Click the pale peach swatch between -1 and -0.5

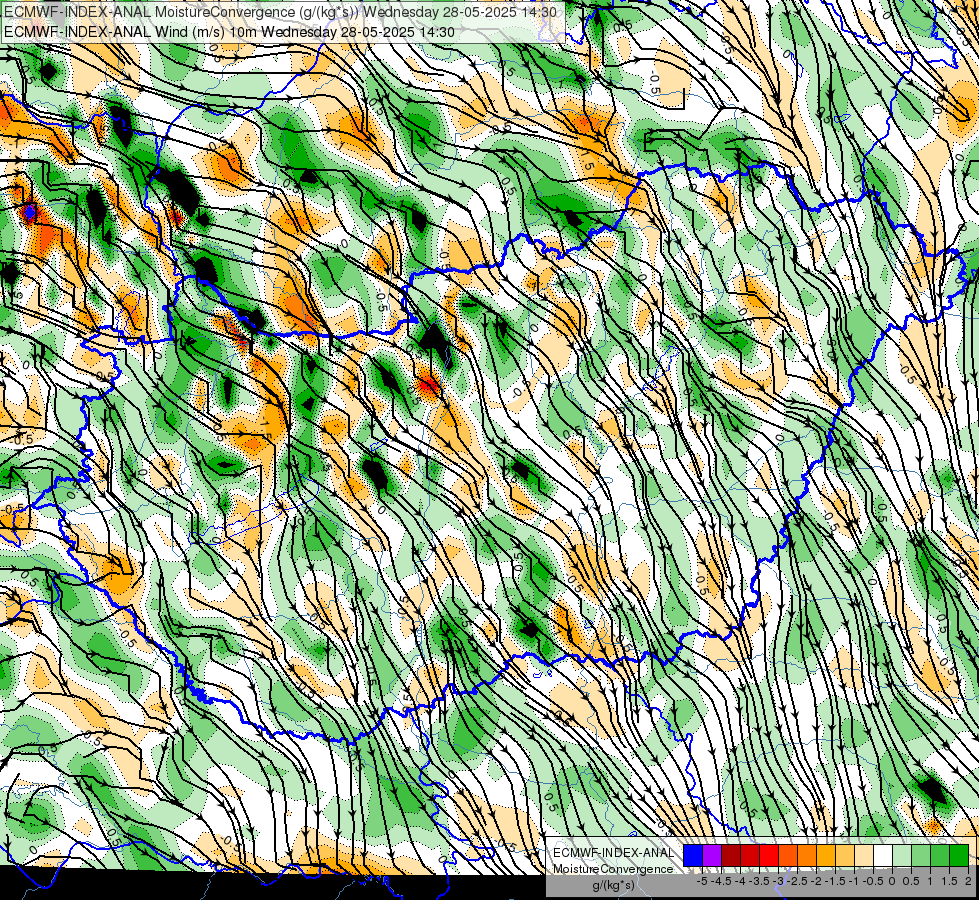tap(864, 856)
